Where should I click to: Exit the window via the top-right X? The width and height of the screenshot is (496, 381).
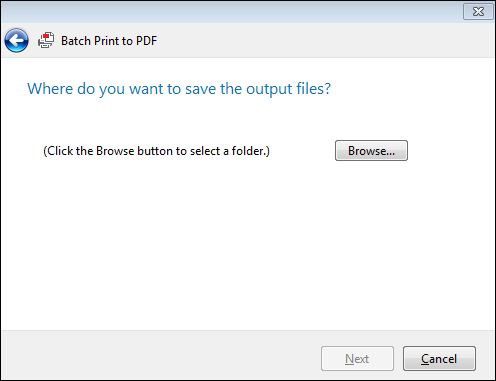point(478,12)
